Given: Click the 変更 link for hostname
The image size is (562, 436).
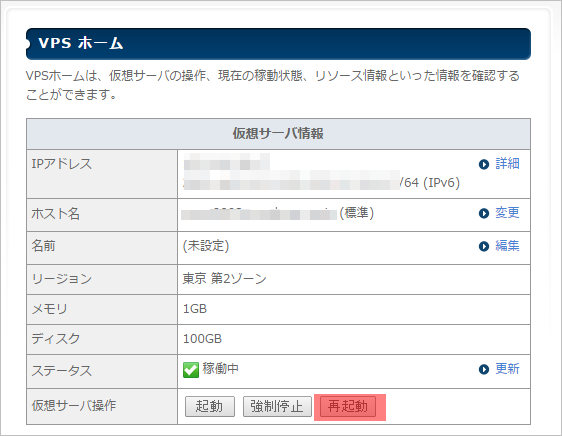Looking at the screenshot, I should point(507,213).
